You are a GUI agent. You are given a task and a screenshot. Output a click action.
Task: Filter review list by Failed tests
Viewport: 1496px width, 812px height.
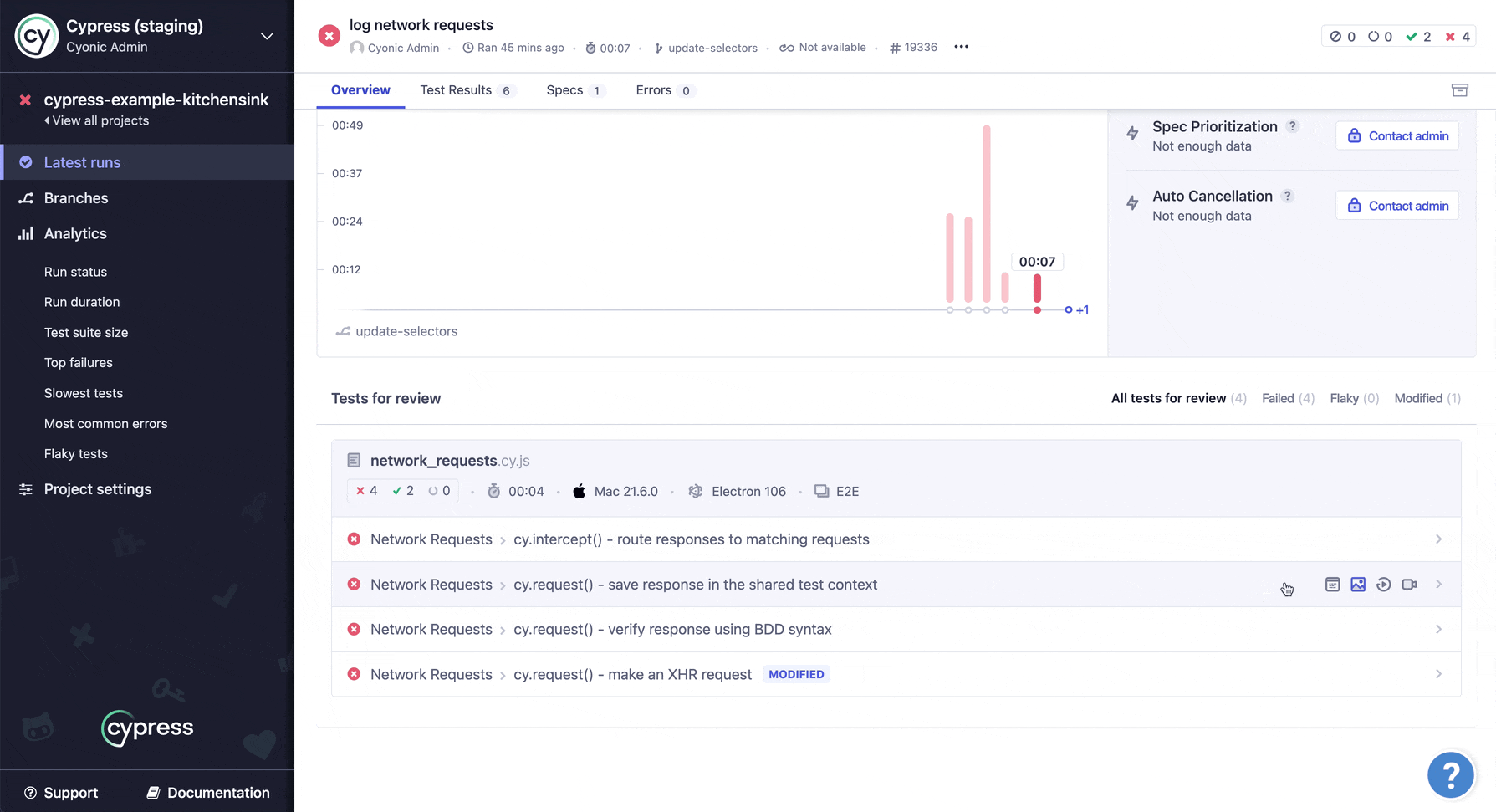click(1287, 398)
